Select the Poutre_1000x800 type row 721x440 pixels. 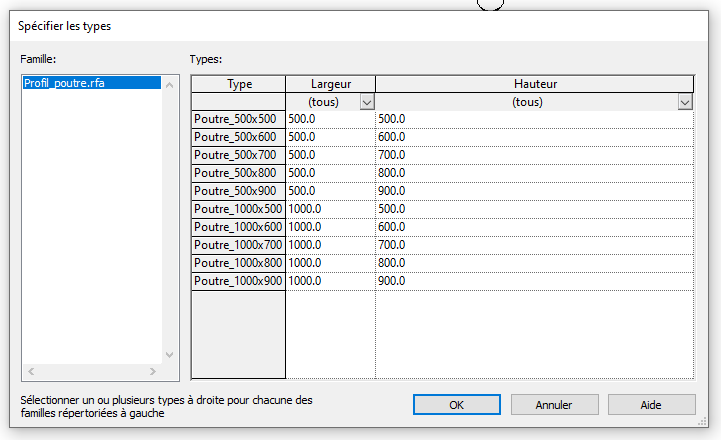pos(238,263)
